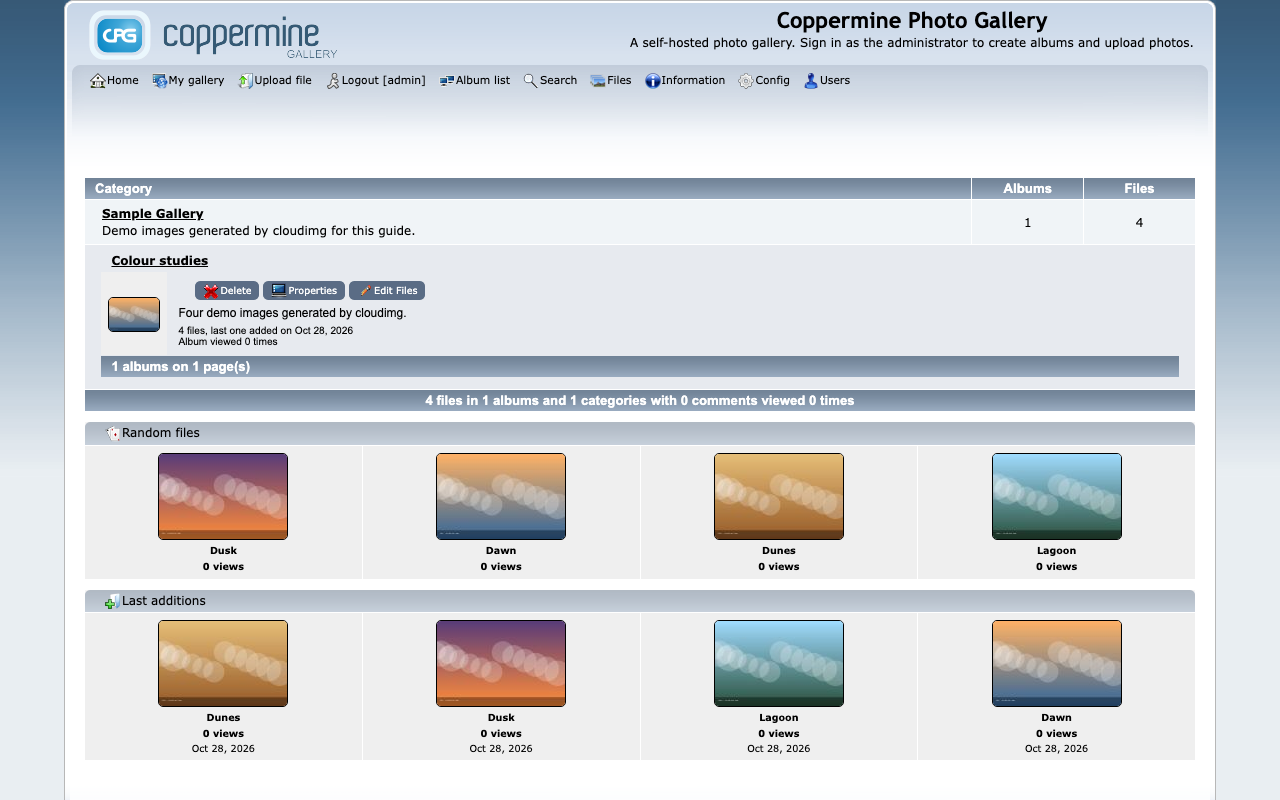The width and height of the screenshot is (1280, 800).
Task: Open Dusk thumbnail in Random files
Action: (x=223, y=496)
